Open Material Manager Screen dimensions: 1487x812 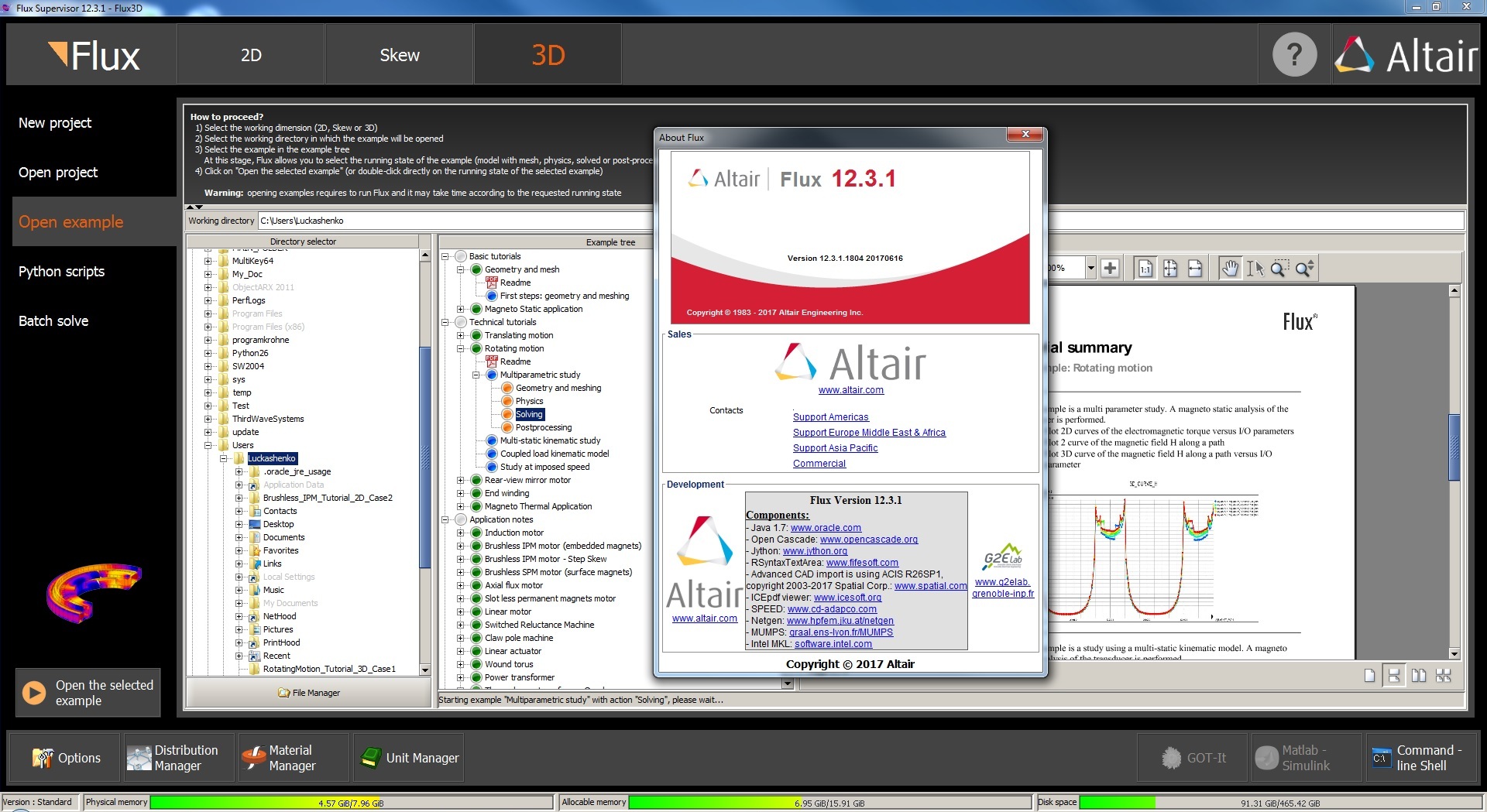click(293, 758)
